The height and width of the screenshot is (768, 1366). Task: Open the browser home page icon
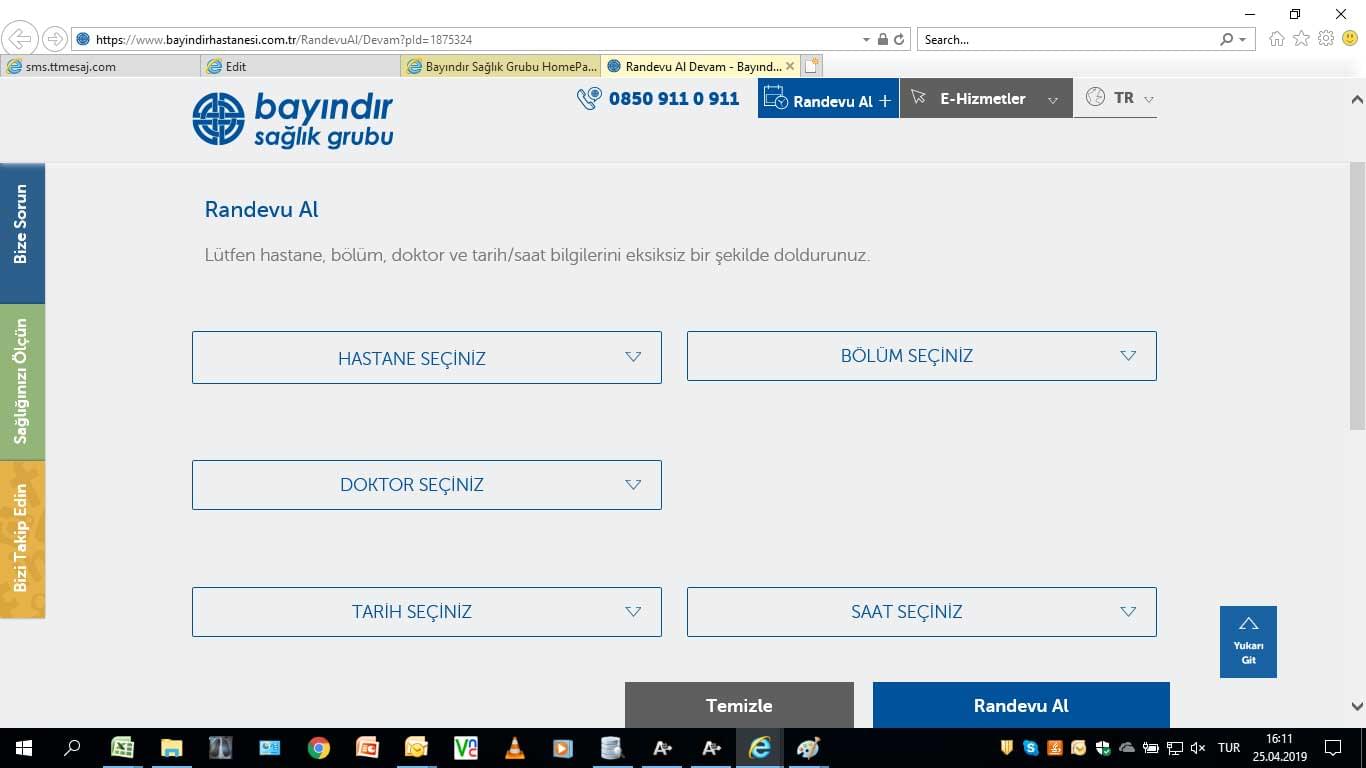tap(1276, 39)
